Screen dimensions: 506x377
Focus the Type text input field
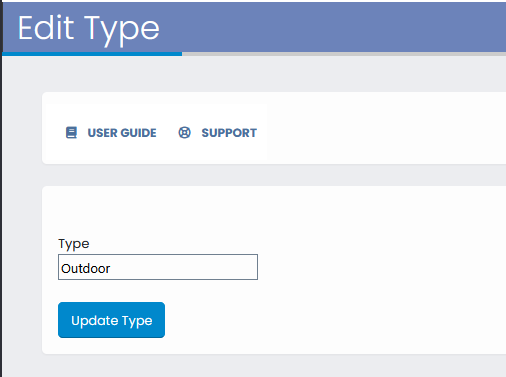click(158, 267)
